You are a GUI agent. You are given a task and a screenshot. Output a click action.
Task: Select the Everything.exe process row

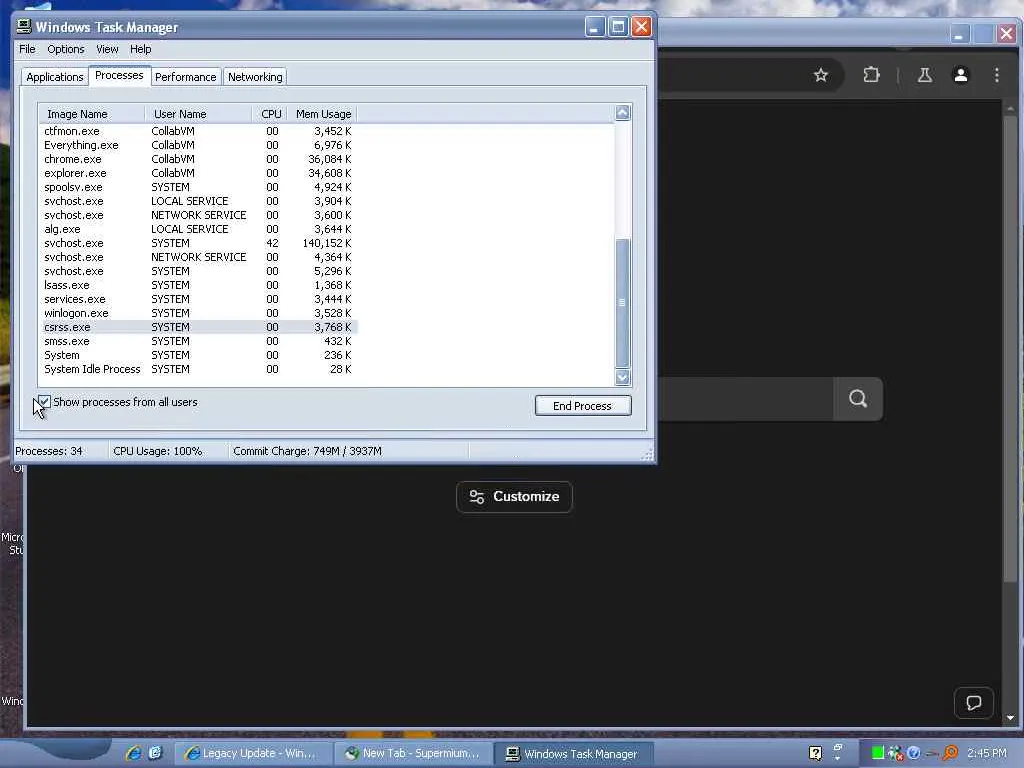198,145
